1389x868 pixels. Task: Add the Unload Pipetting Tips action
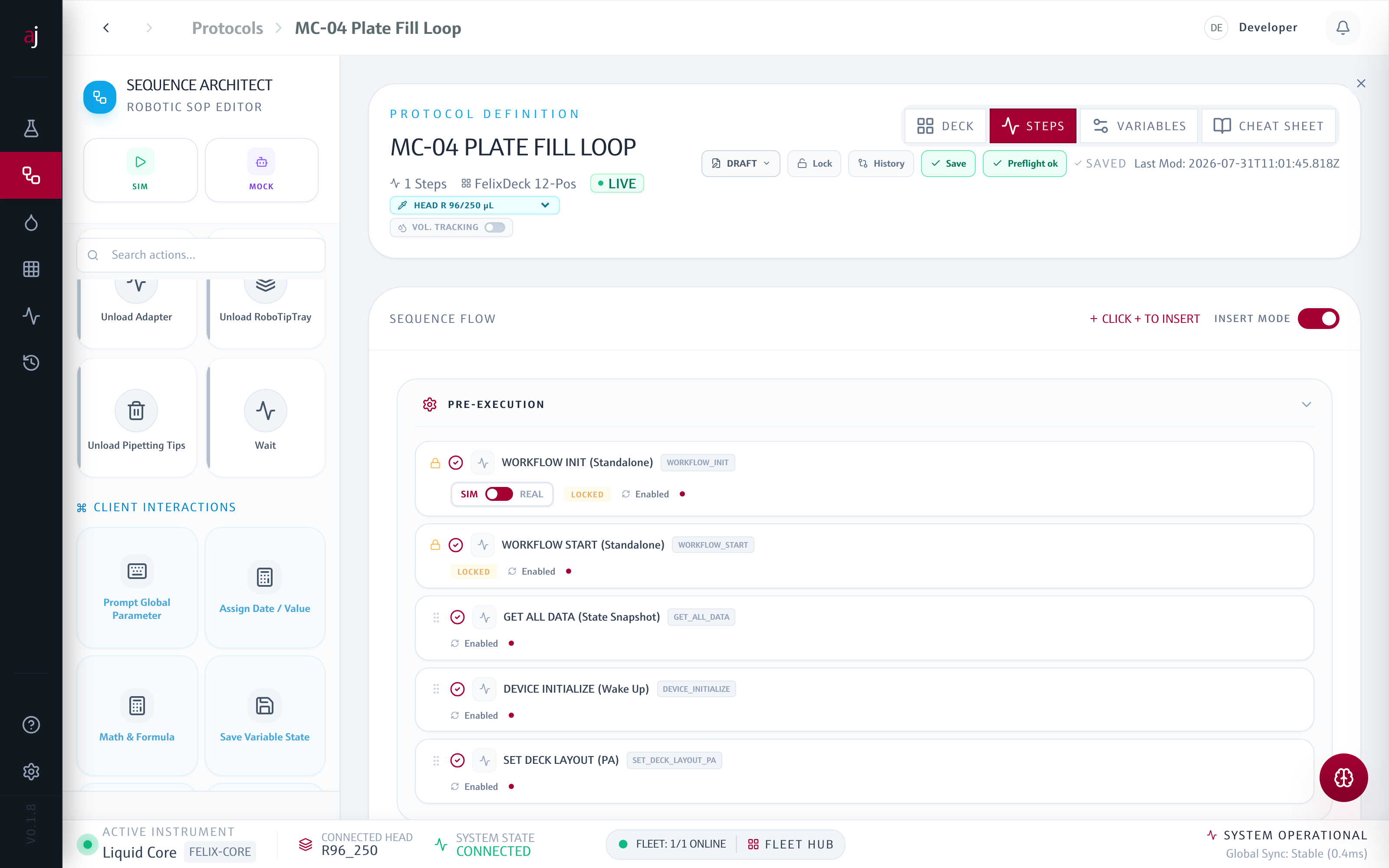137,418
